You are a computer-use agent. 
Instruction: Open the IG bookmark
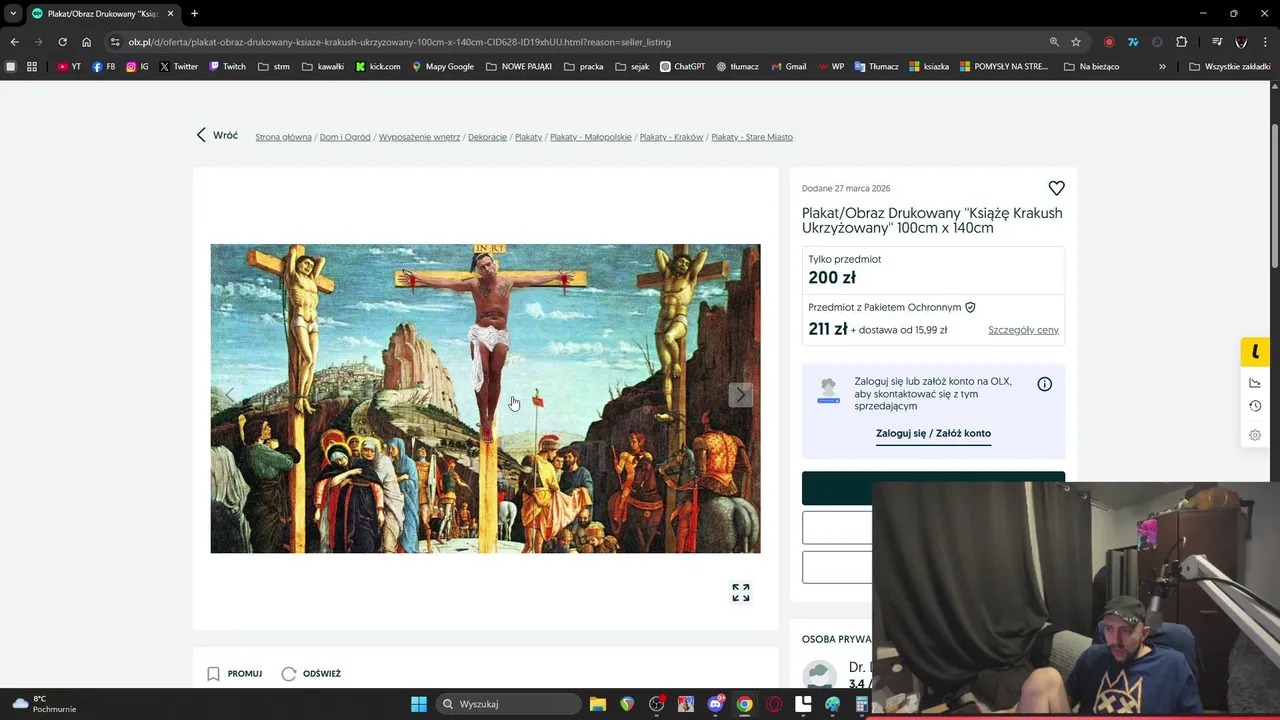tap(138, 67)
